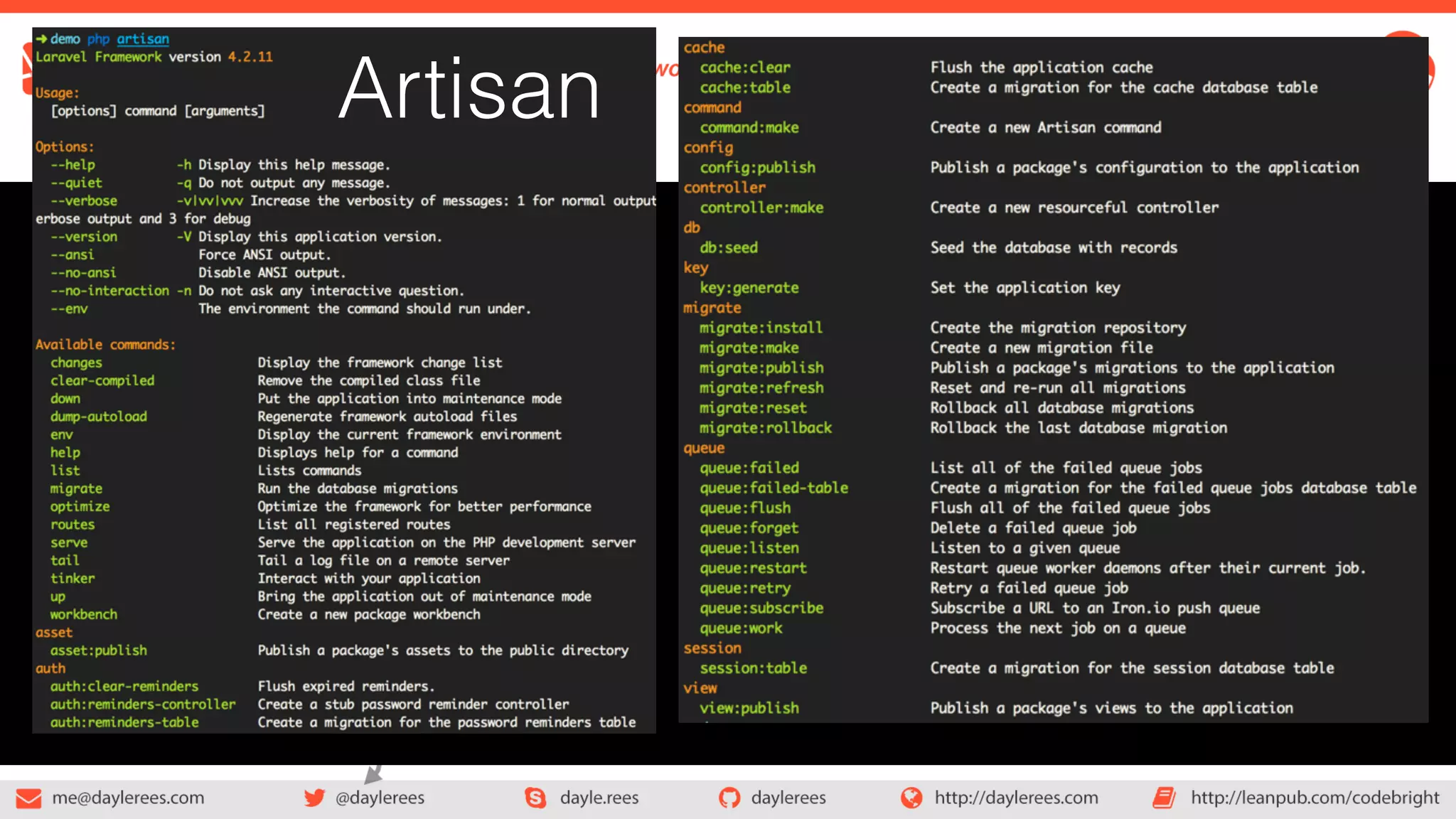Click the 'Available commands:' heading
Screen dimensions: 1456x819
tap(105, 345)
